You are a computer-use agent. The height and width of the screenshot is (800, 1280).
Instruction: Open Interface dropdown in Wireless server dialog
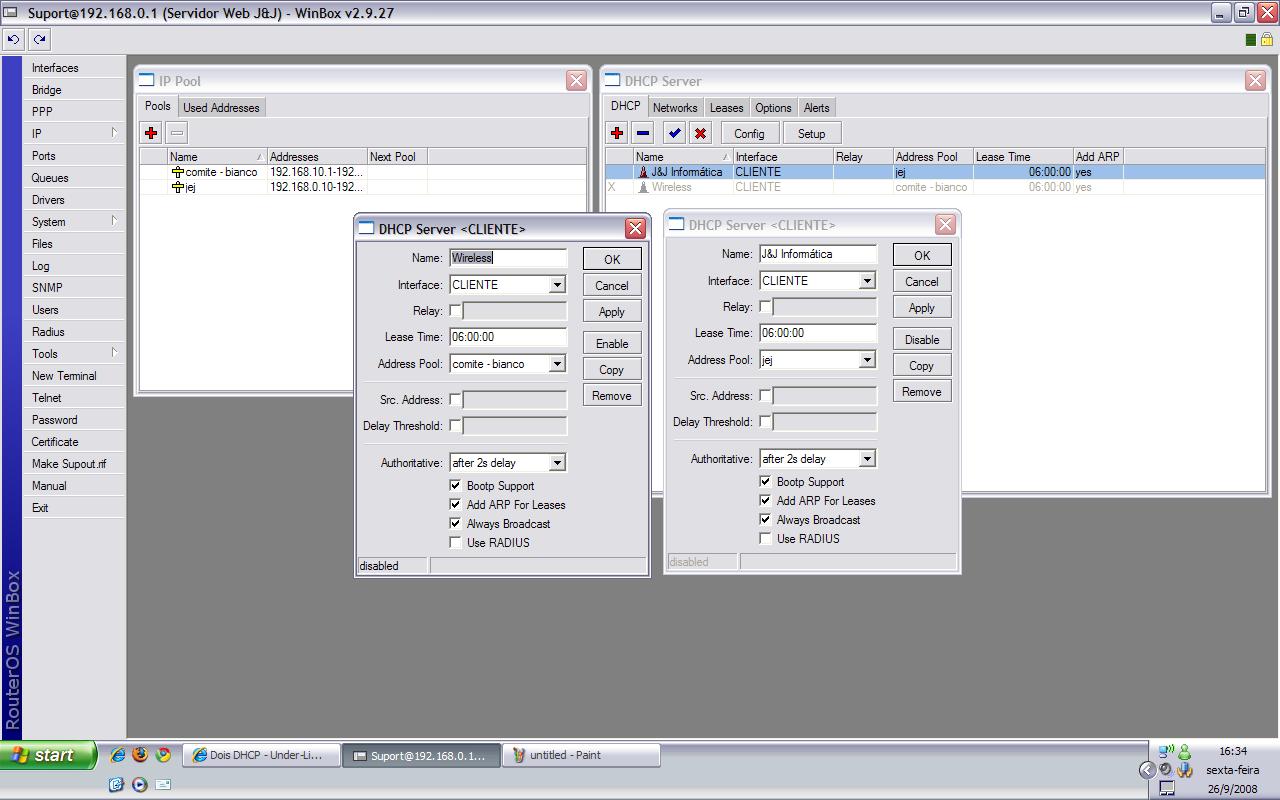click(x=557, y=285)
